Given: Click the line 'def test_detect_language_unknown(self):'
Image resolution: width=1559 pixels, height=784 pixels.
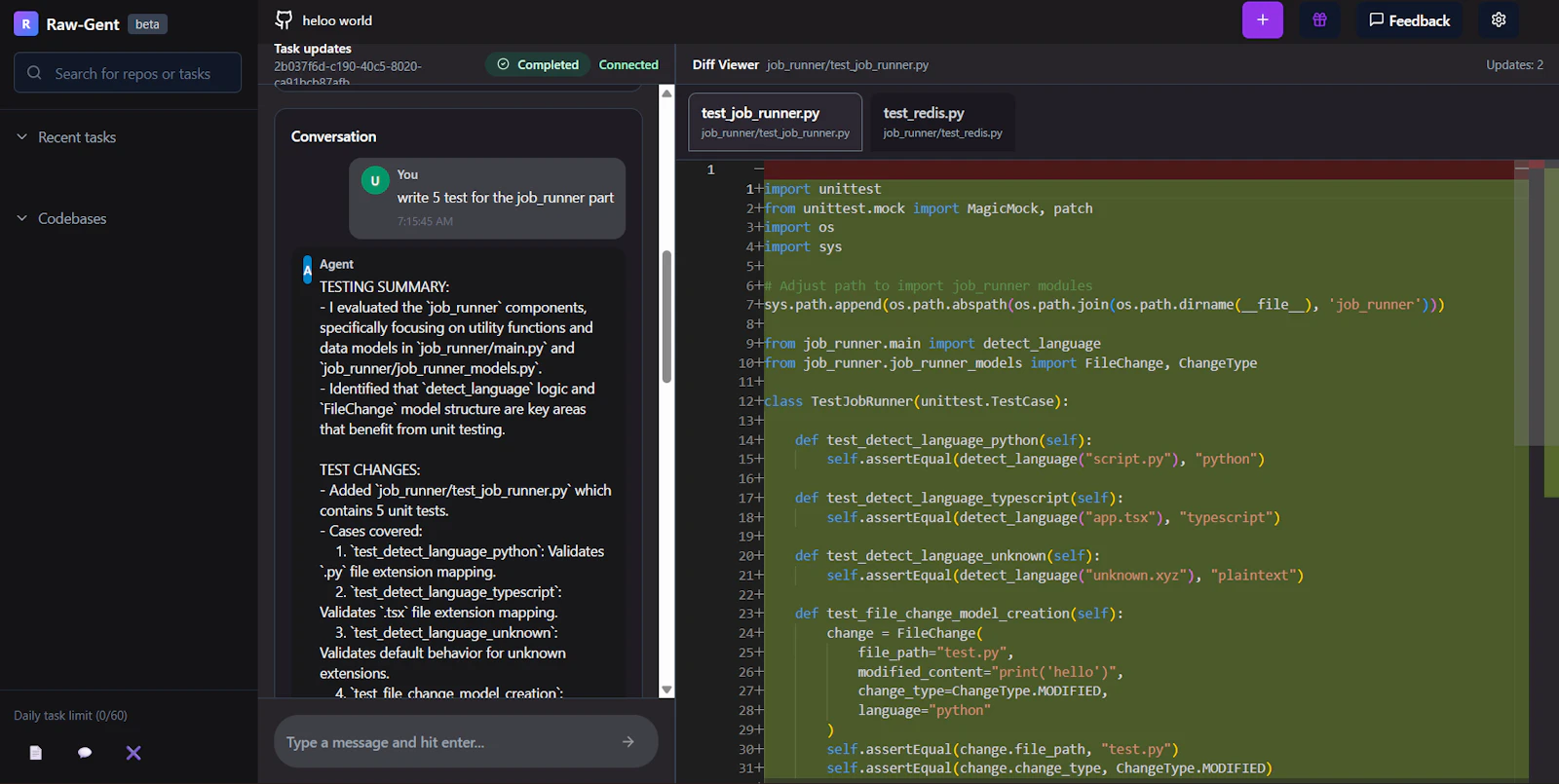Looking at the screenshot, I should coord(947,556).
